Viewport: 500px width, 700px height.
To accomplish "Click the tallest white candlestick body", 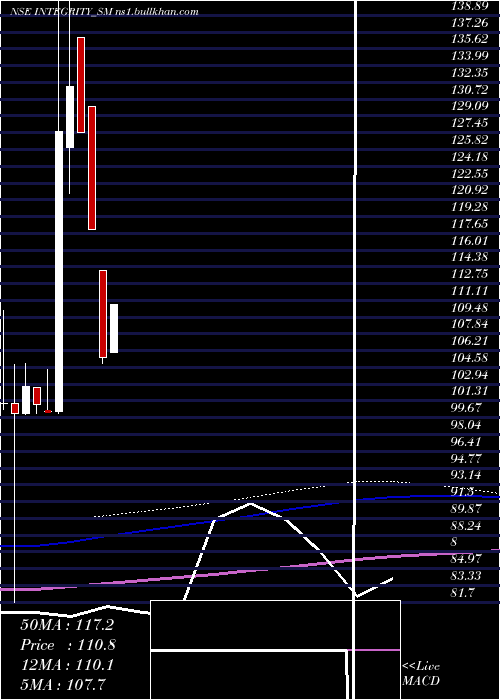I will tap(59, 271).
